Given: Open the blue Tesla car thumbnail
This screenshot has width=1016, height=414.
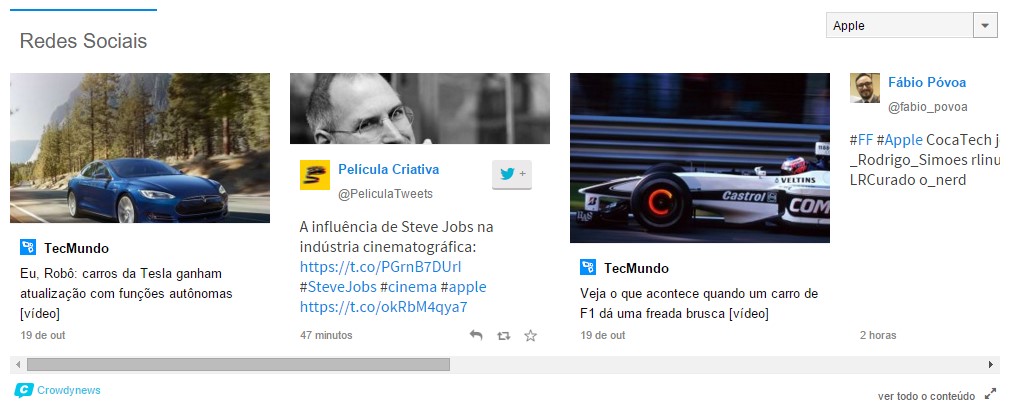Looking at the screenshot, I should pos(140,148).
